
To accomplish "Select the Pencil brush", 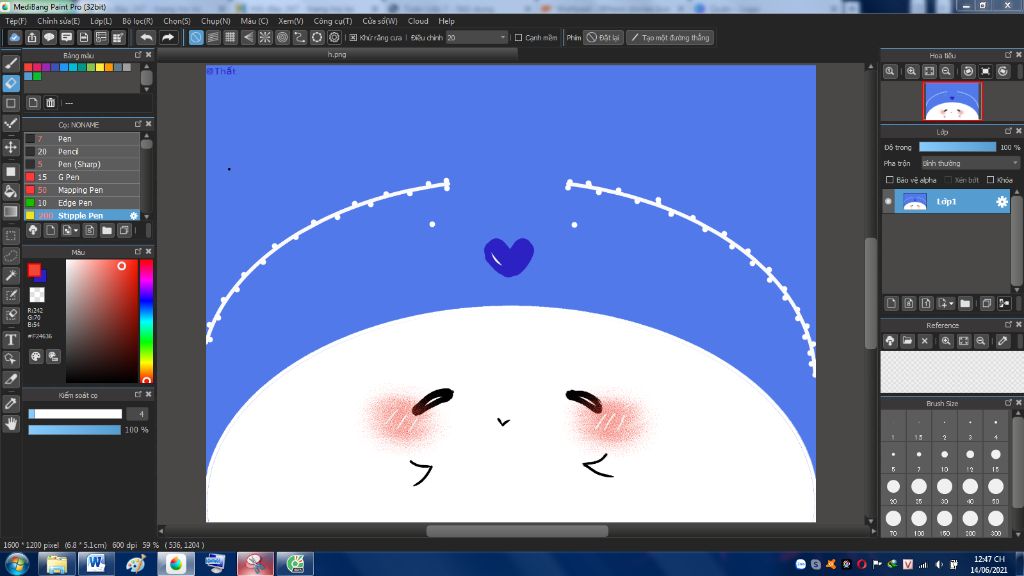I will point(82,152).
